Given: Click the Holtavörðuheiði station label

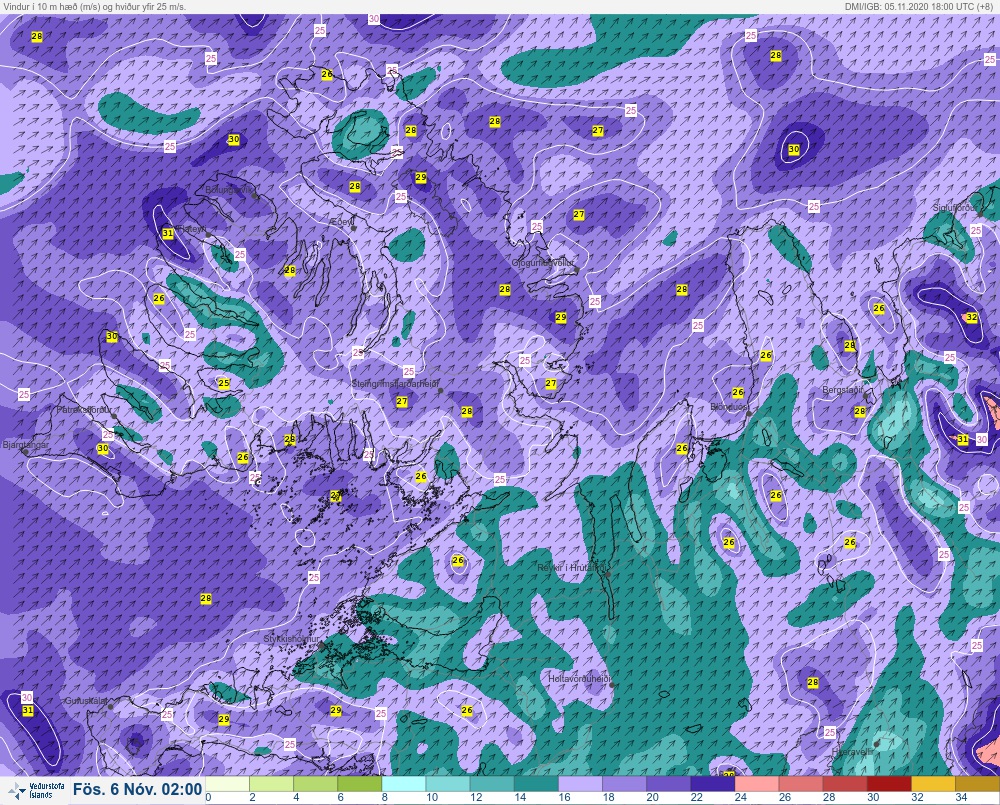Looking at the screenshot, I should (x=580, y=679).
